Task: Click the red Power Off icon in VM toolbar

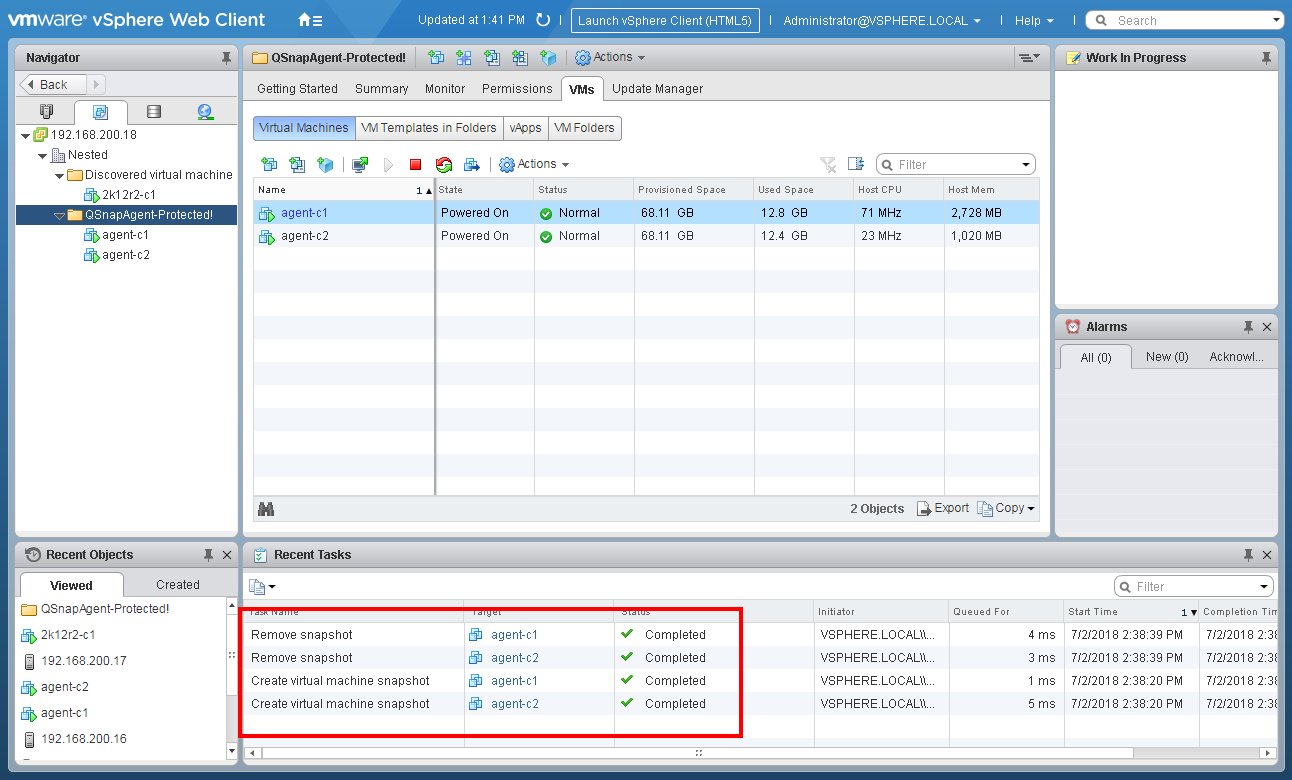Action: pyautogui.click(x=415, y=165)
